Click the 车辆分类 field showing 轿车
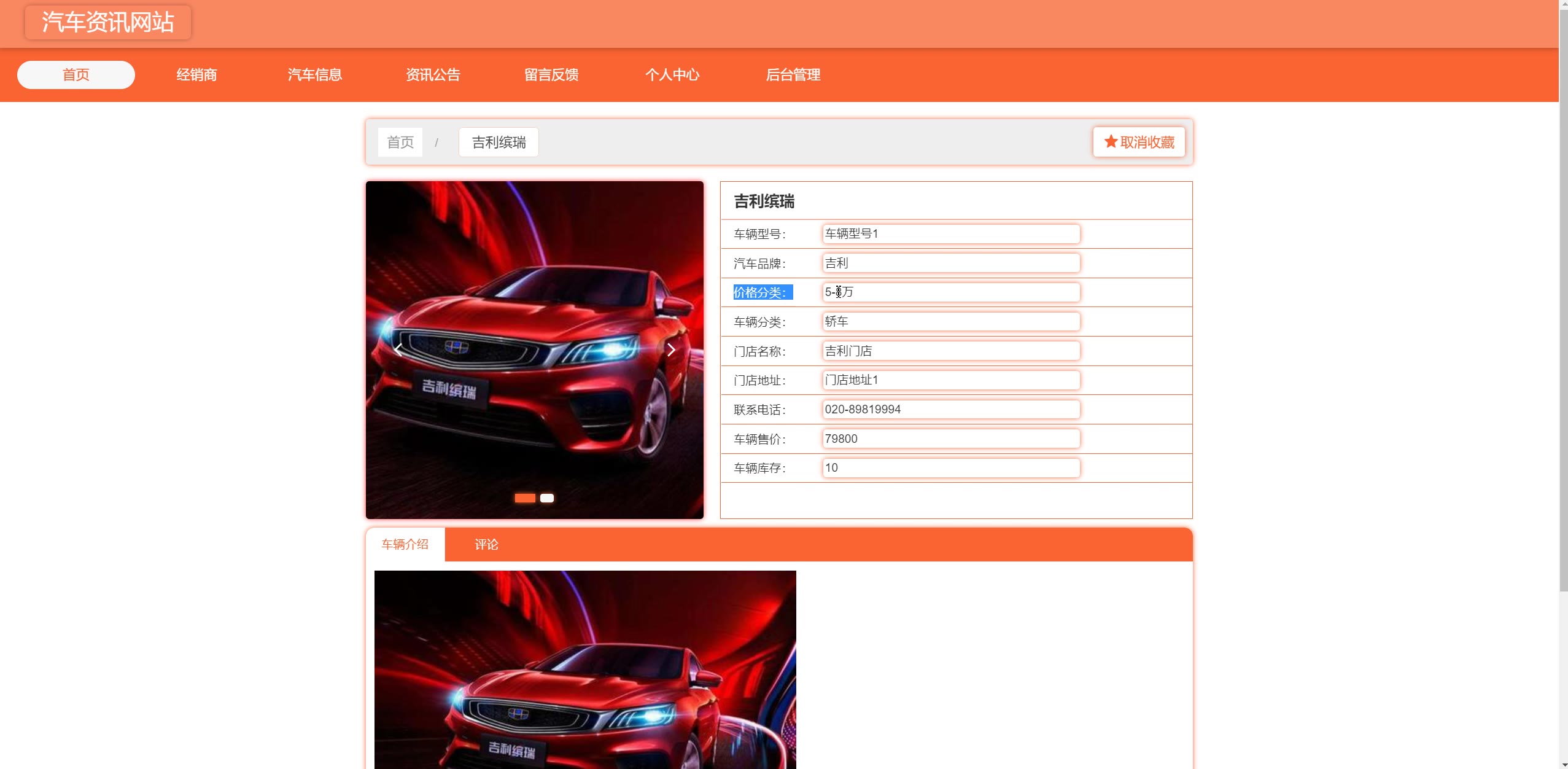Image resolution: width=1568 pixels, height=769 pixels. tap(951, 321)
